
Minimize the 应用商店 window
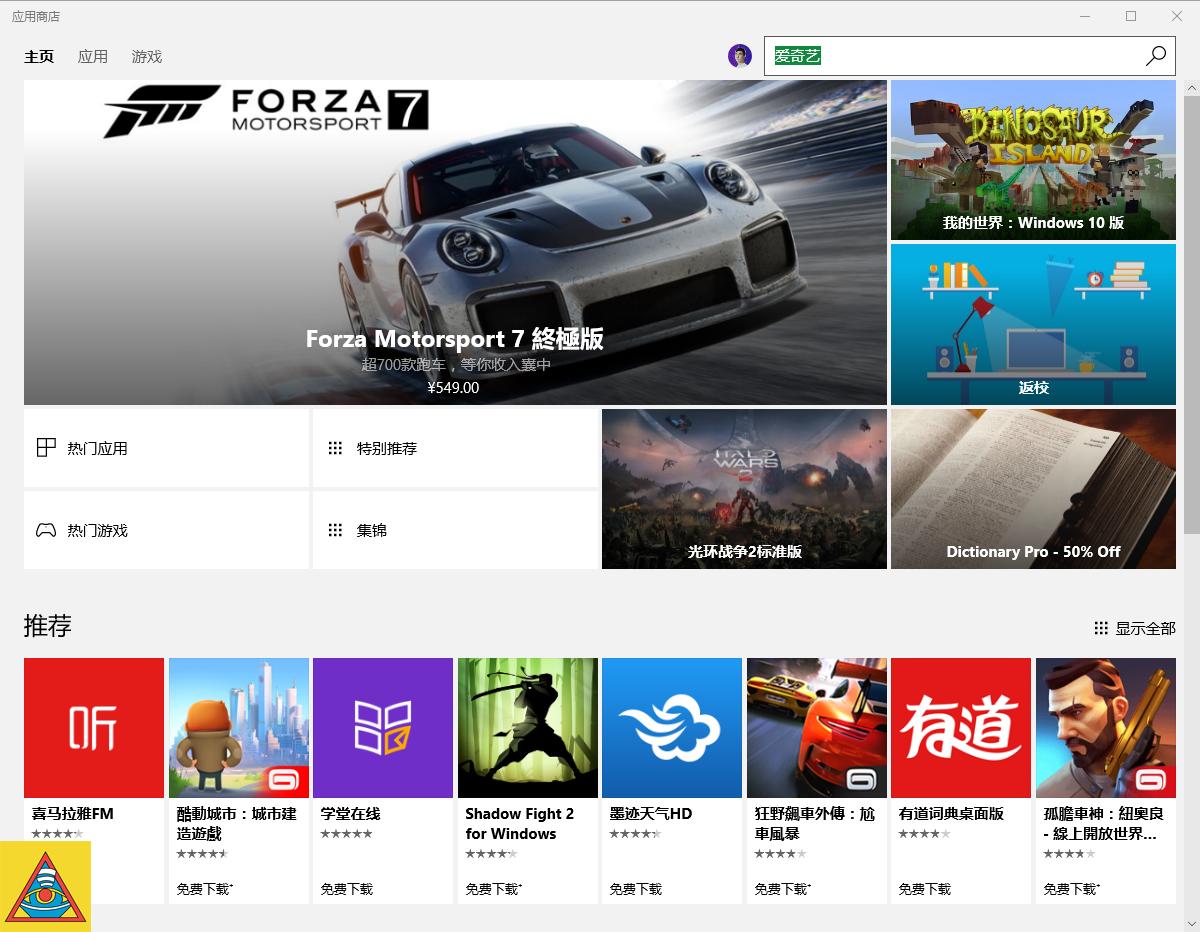tap(1085, 16)
